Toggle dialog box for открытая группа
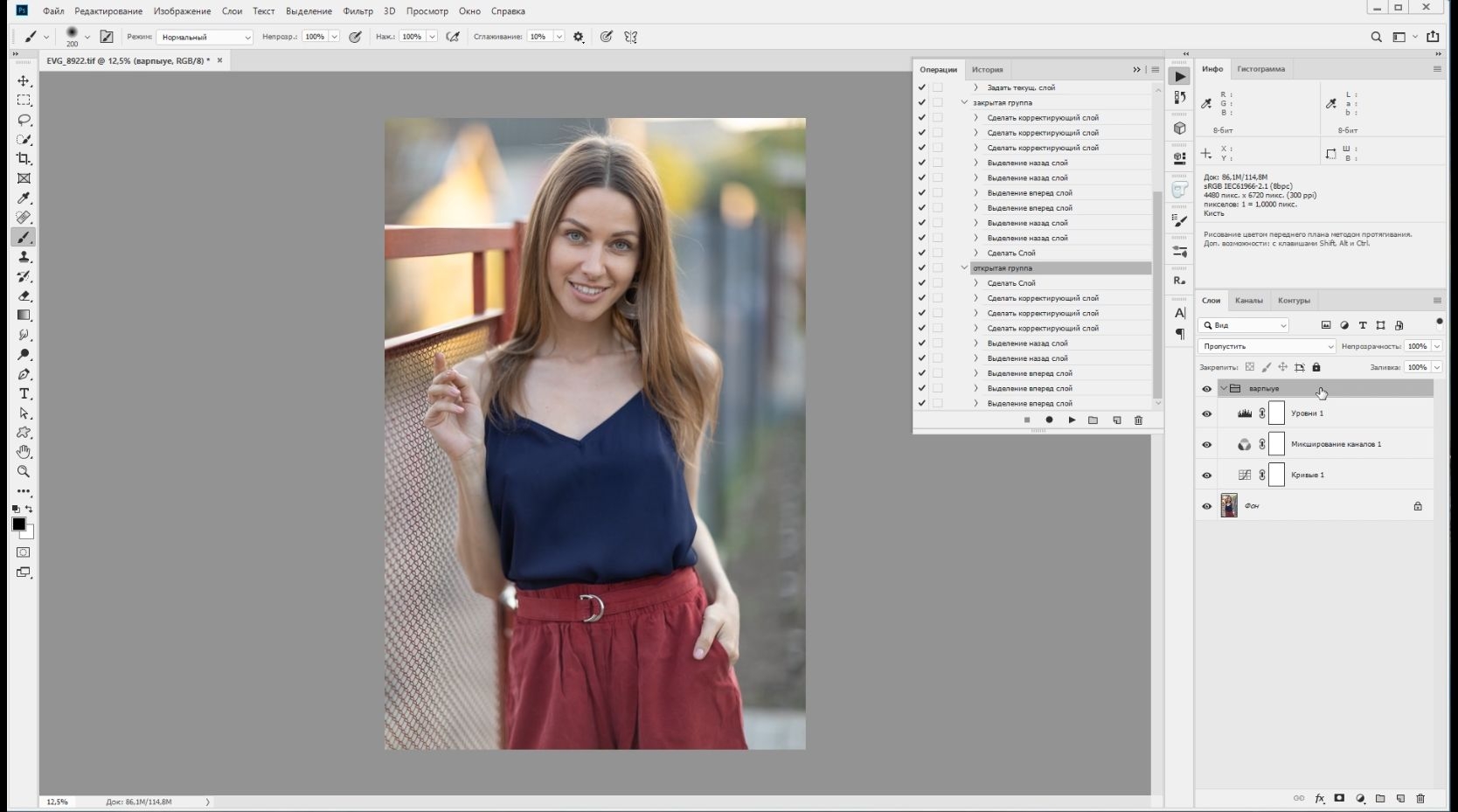Image resolution: width=1458 pixels, height=812 pixels. click(x=937, y=267)
